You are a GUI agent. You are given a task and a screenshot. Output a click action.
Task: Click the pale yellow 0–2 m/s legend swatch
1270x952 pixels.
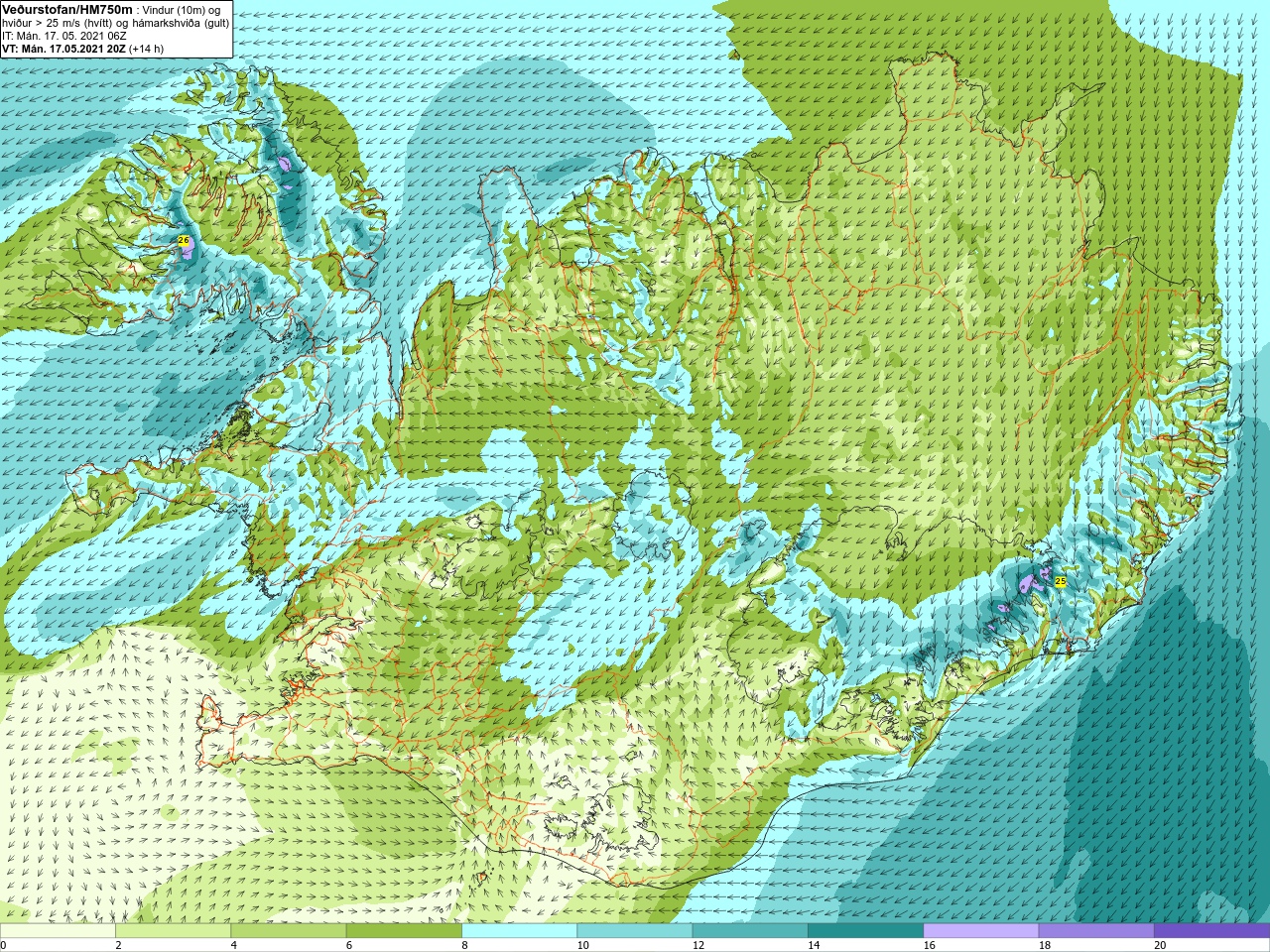click(58, 931)
